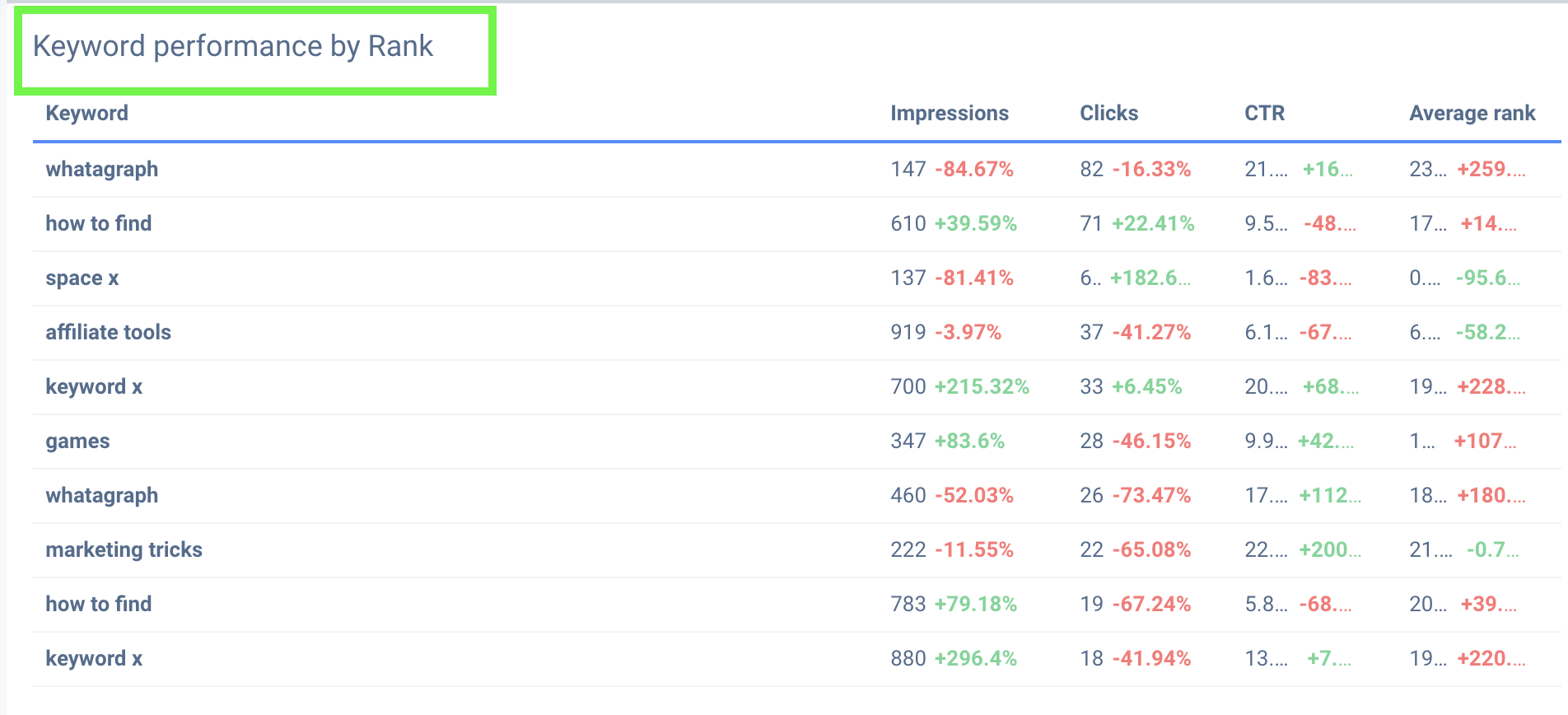The height and width of the screenshot is (715, 1568).
Task: Click the +39.59% impressions change
Action: pos(976,223)
